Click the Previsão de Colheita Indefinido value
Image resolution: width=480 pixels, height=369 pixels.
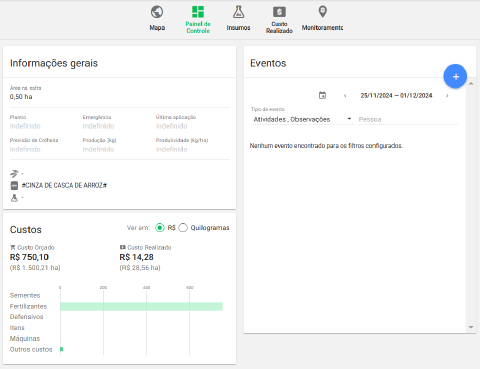(25, 149)
